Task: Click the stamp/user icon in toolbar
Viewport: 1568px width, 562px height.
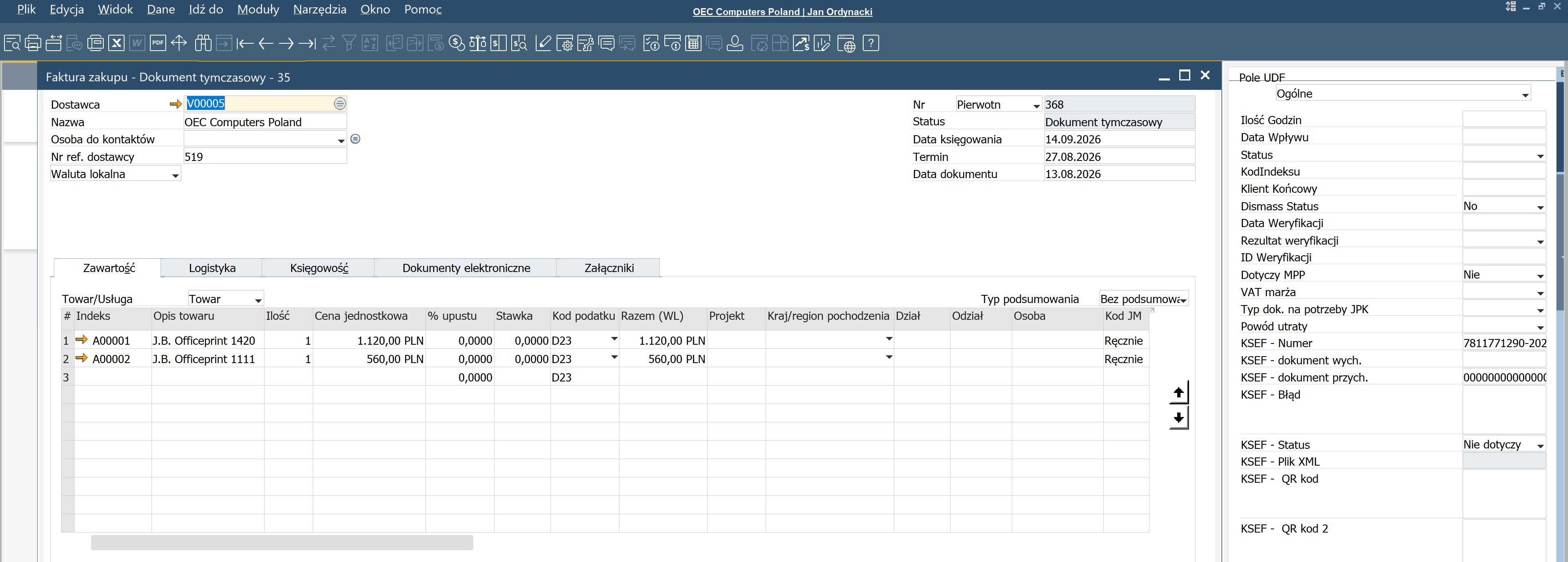Action: coord(735,43)
